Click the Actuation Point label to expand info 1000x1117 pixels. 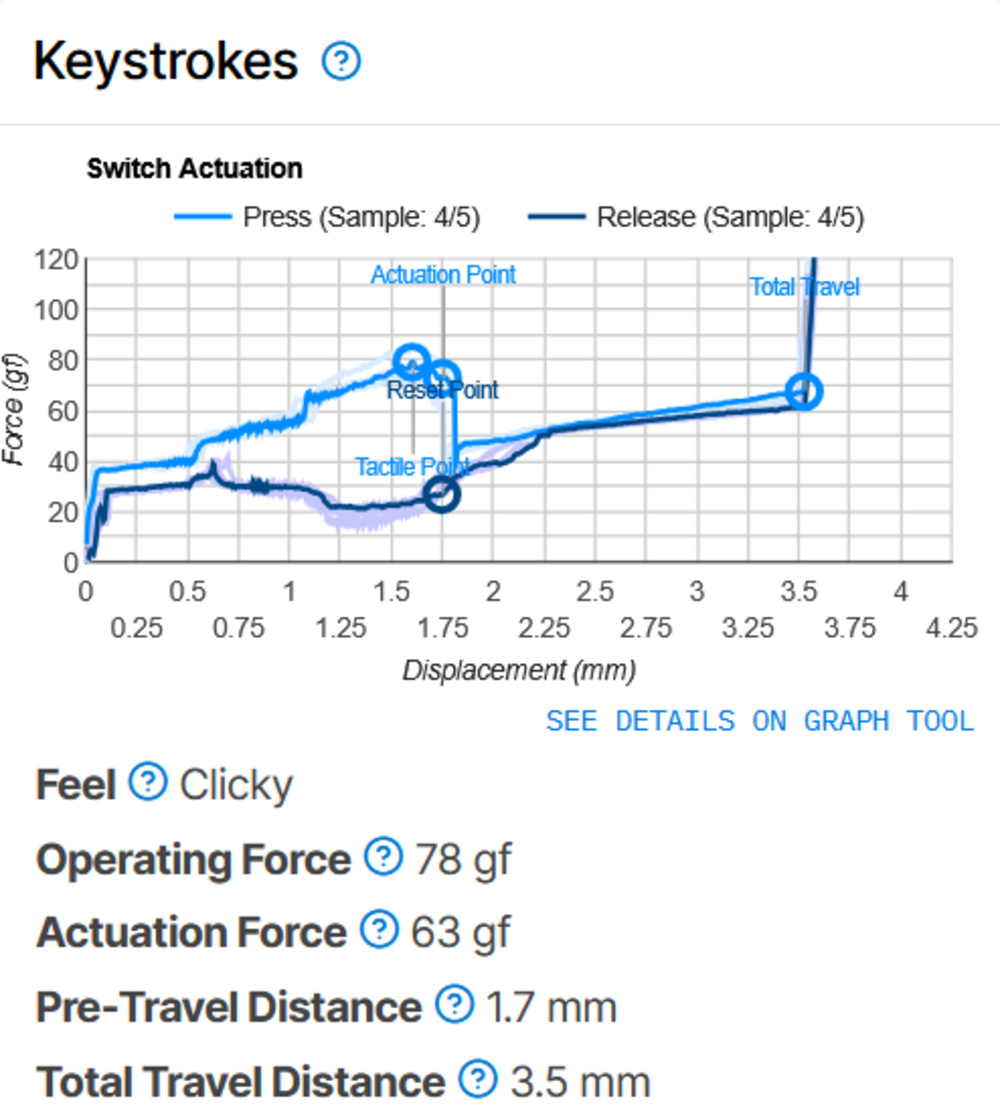(x=443, y=274)
